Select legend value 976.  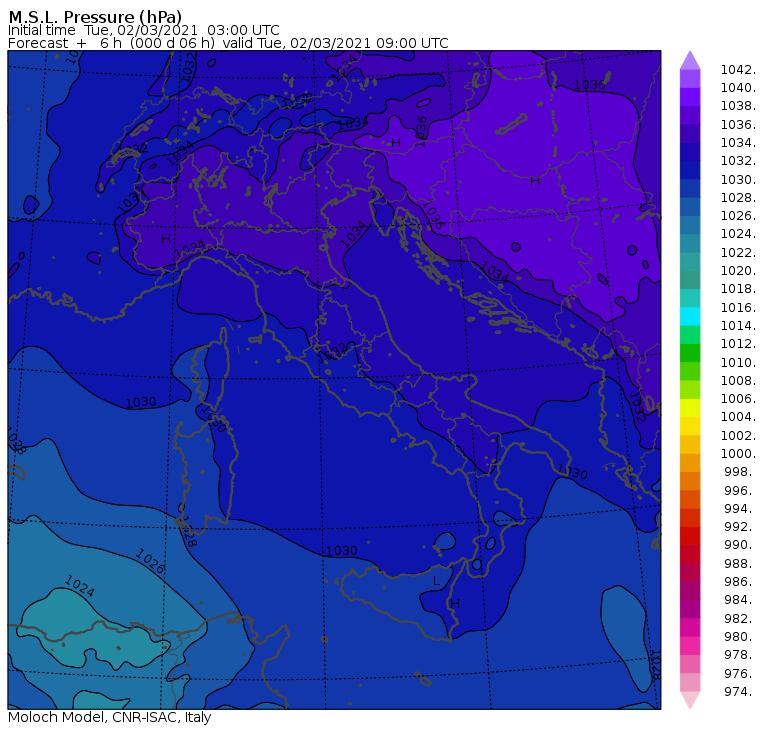pos(740,673)
